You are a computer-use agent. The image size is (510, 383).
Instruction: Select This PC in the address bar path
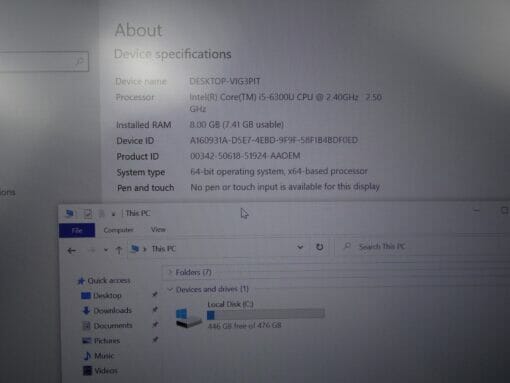(x=163, y=249)
